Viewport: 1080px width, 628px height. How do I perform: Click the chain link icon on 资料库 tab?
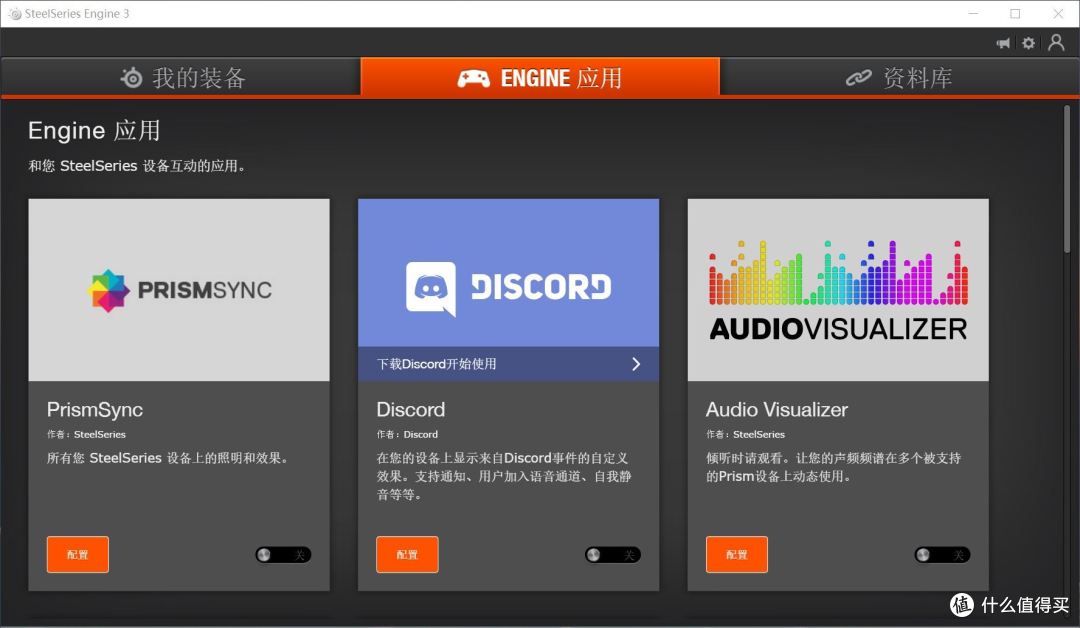pyautogui.click(x=858, y=78)
